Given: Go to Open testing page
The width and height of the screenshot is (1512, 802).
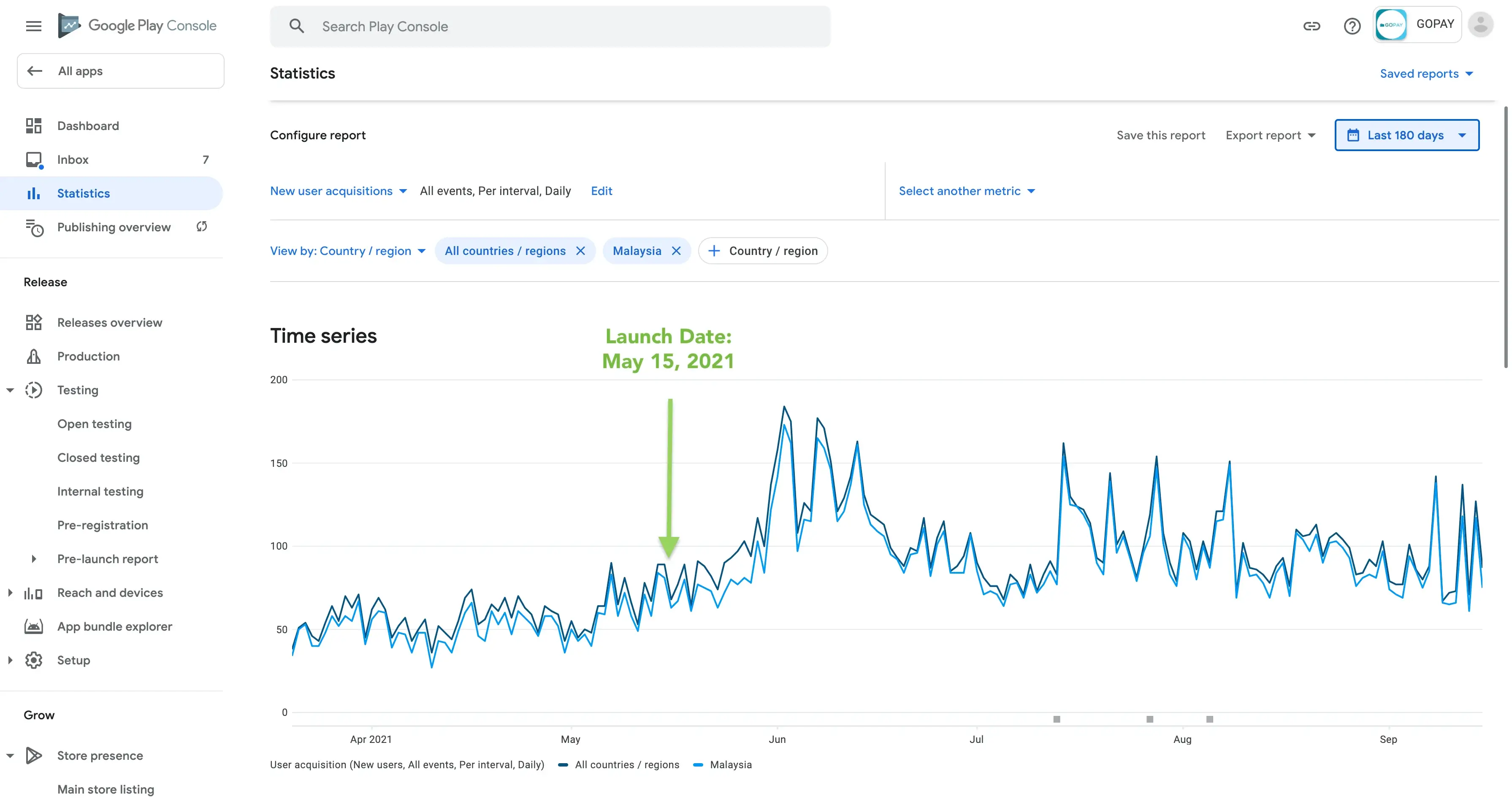Looking at the screenshot, I should point(95,424).
